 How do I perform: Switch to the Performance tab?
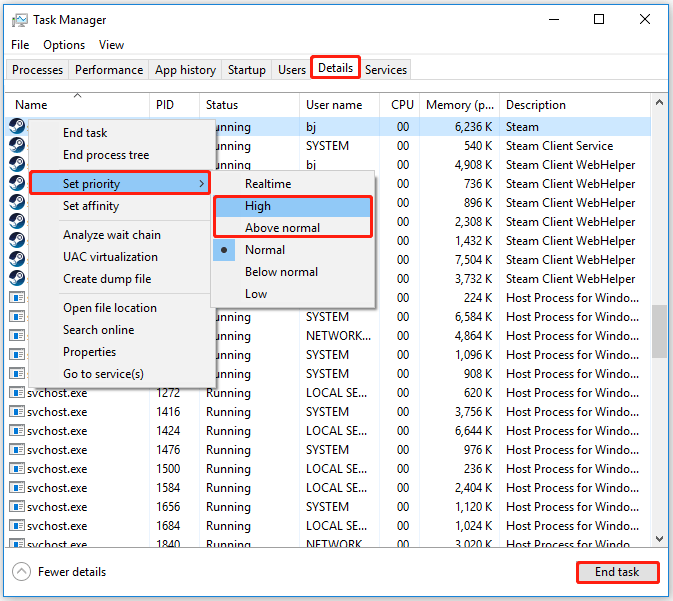109,70
